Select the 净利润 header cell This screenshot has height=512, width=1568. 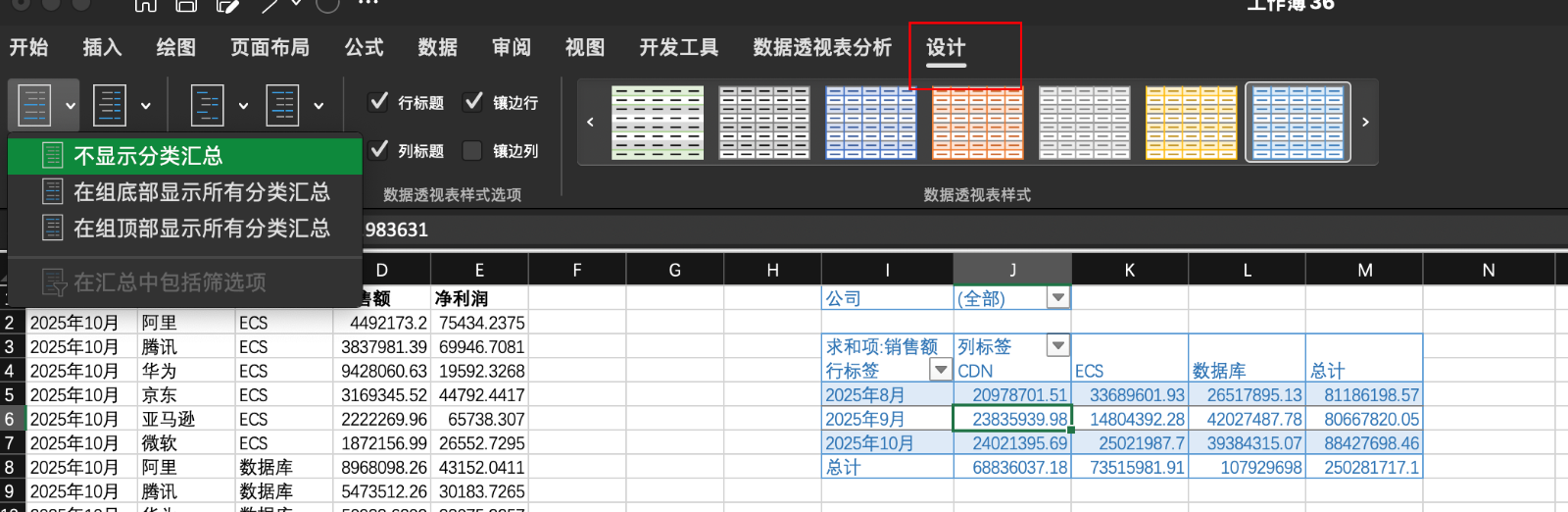click(479, 298)
